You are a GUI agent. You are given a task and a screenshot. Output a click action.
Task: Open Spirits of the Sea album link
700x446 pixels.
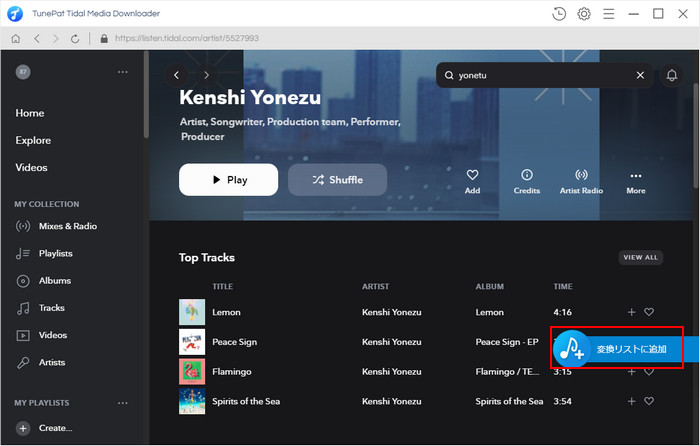point(509,401)
